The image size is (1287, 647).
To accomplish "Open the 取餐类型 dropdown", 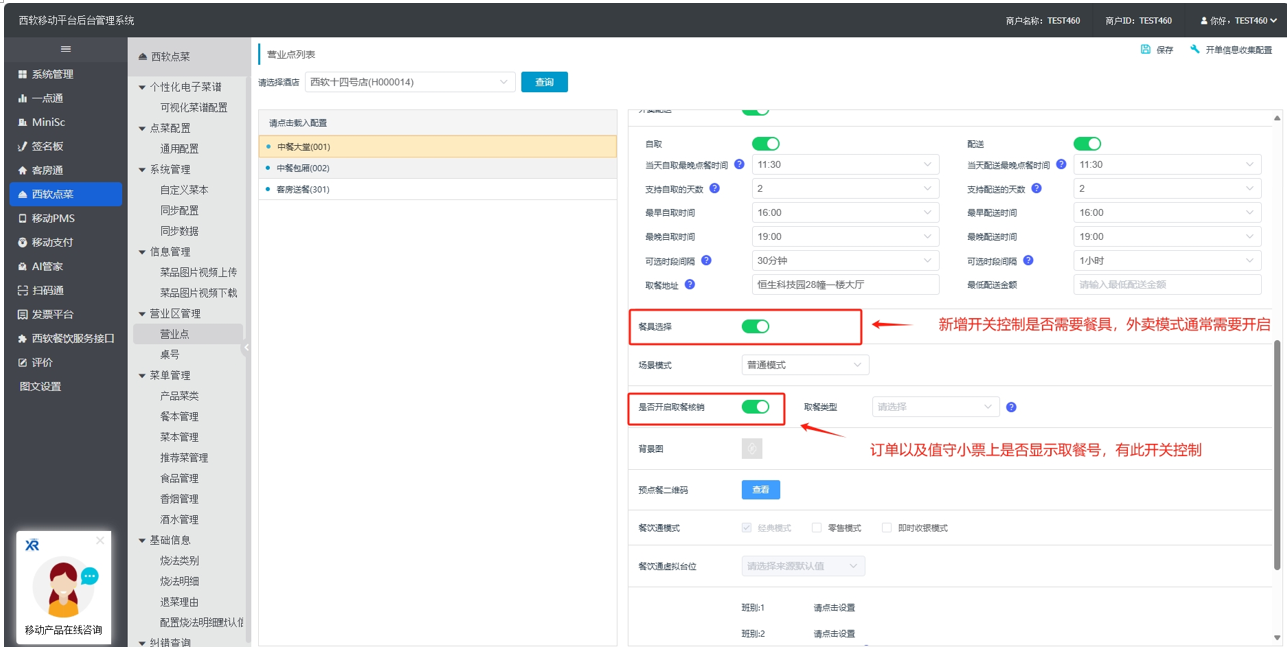I will click(x=936, y=407).
